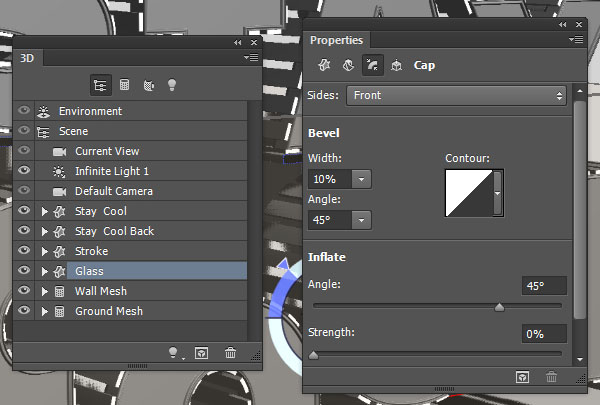This screenshot has width=600, height=405.
Task: Click the Environment icon
Action: pyautogui.click(x=44, y=111)
